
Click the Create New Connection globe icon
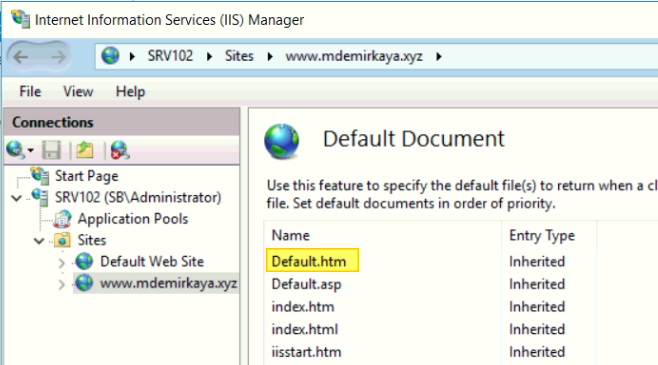coord(16,150)
